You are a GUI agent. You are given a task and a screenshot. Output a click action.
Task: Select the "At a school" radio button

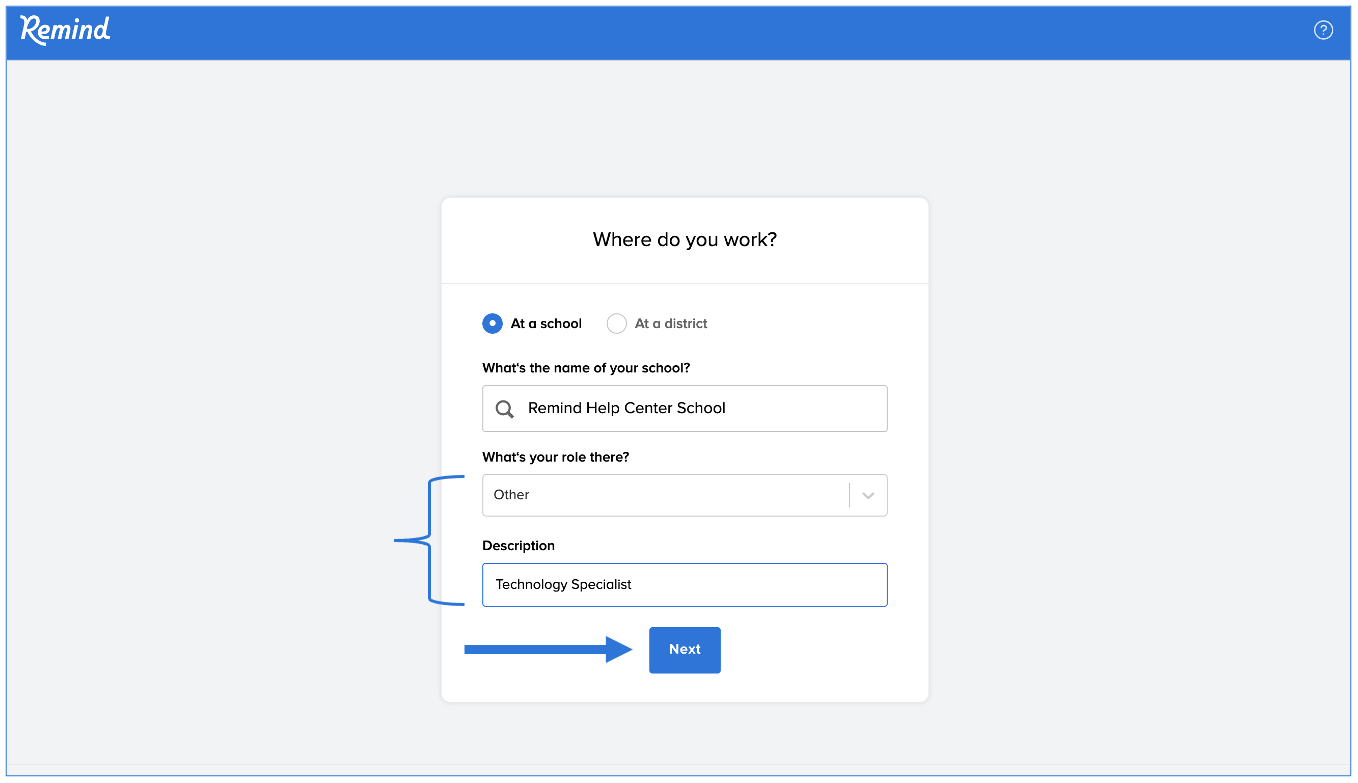coord(492,324)
